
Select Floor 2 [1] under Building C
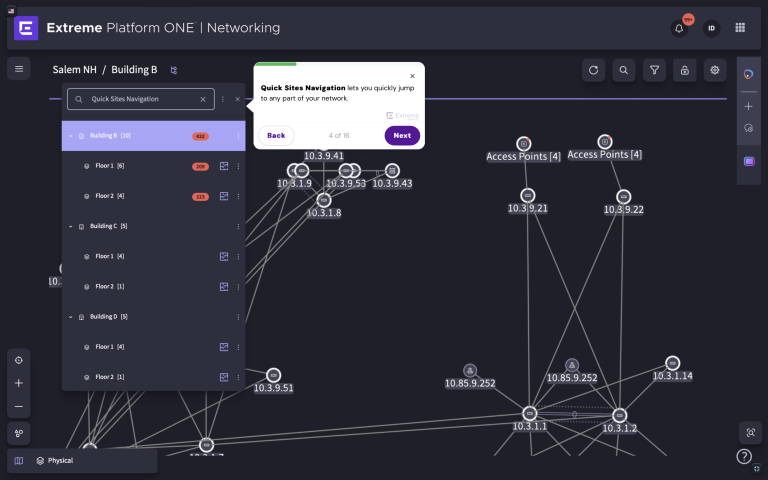(153, 287)
